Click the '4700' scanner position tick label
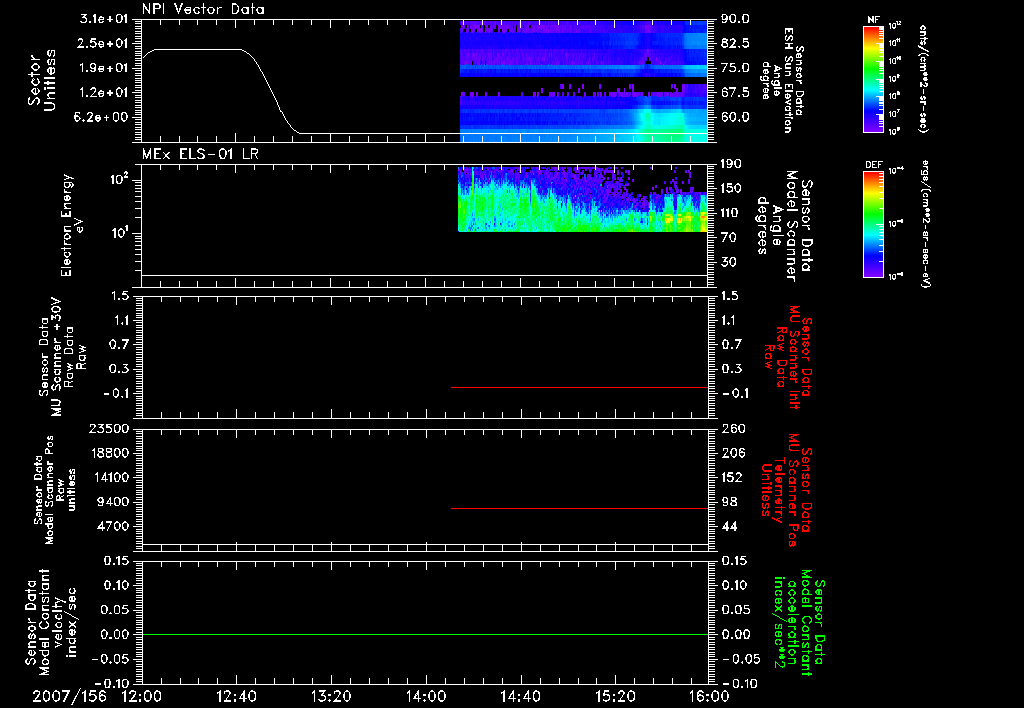Image resolution: width=1024 pixels, height=708 pixels. 113,526
